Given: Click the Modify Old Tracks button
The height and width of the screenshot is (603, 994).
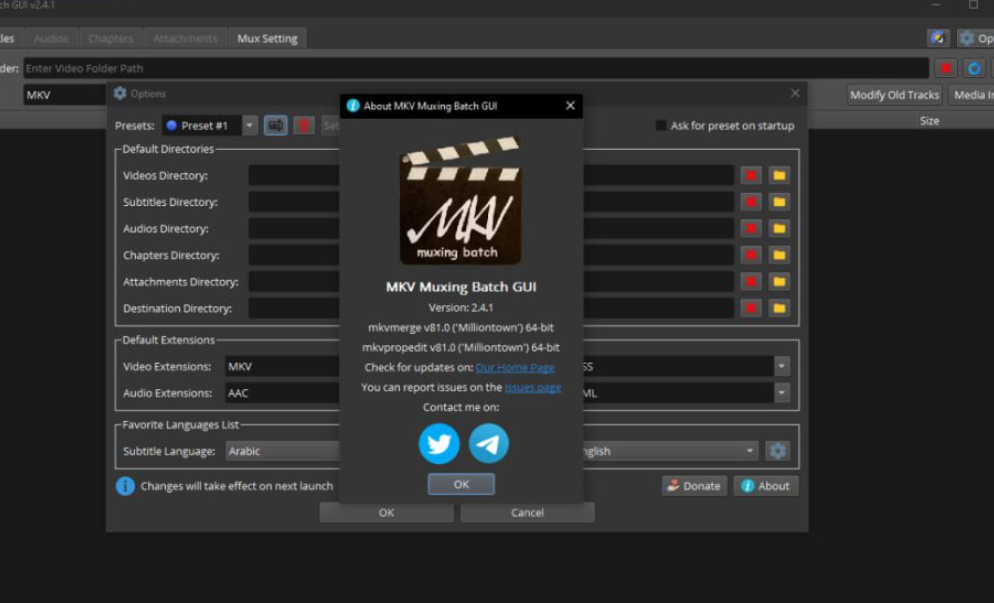Looking at the screenshot, I should (x=894, y=94).
